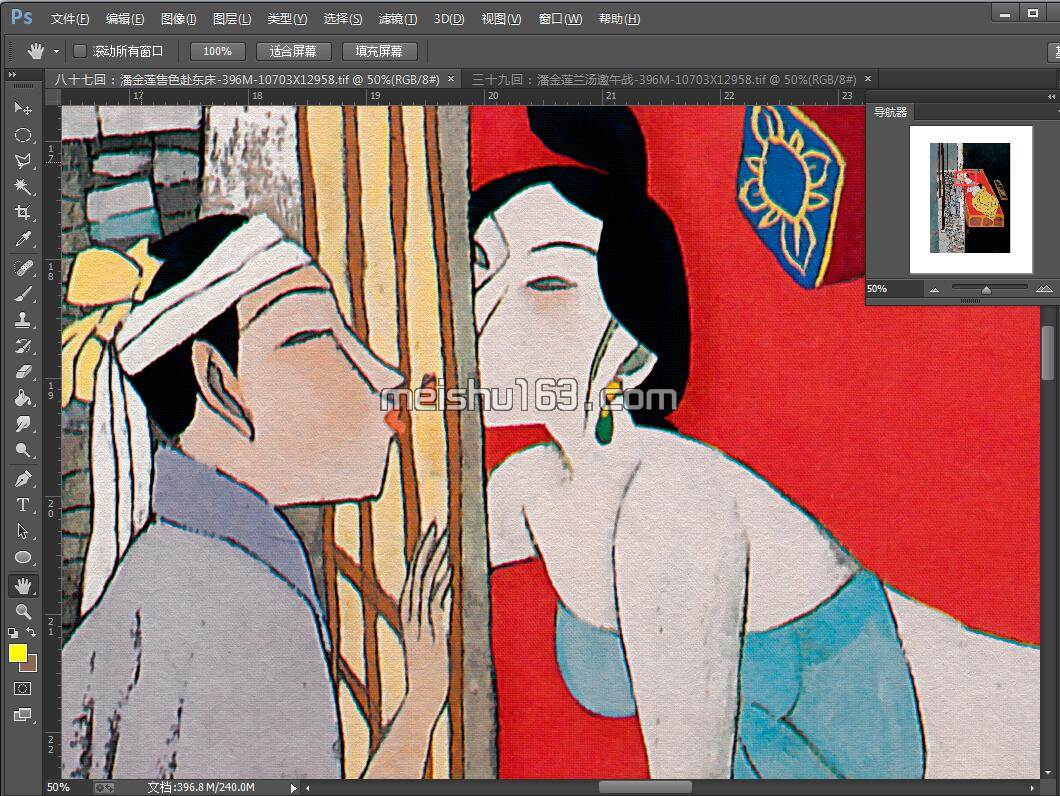Select the Polygonal Lasso tool
The width and height of the screenshot is (1060, 796).
[x=22, y=160]
